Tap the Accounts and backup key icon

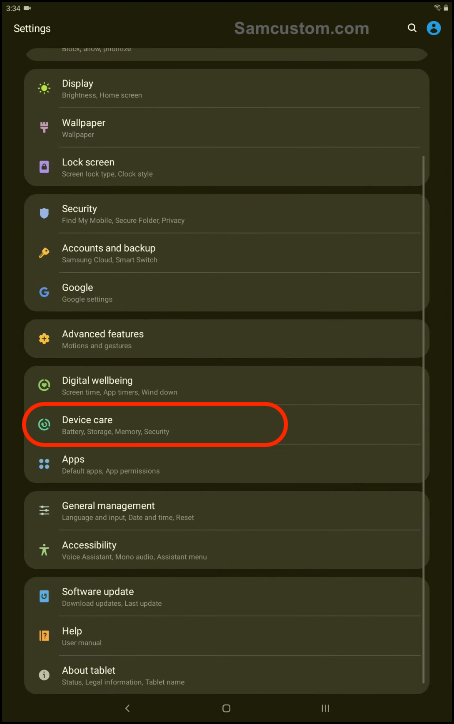coord(44,253)
